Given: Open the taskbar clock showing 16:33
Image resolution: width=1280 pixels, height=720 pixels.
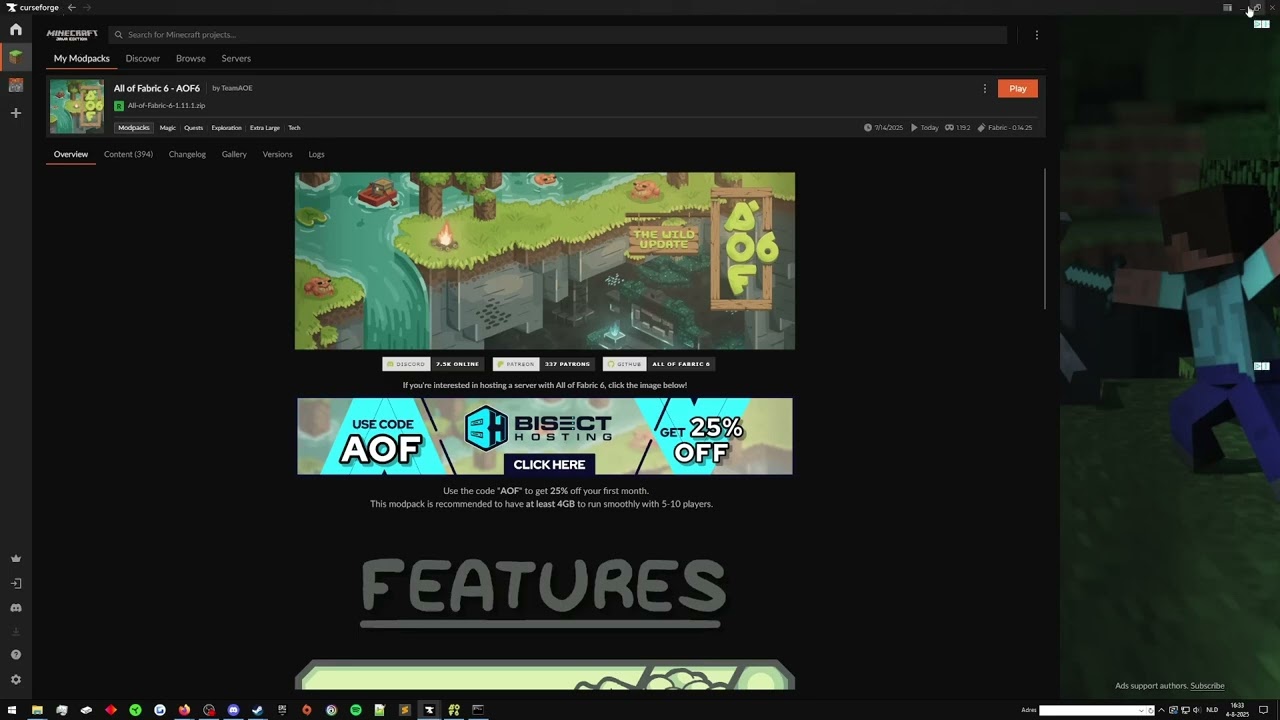Looking at the screenshot, I should tap(1238, 710).
